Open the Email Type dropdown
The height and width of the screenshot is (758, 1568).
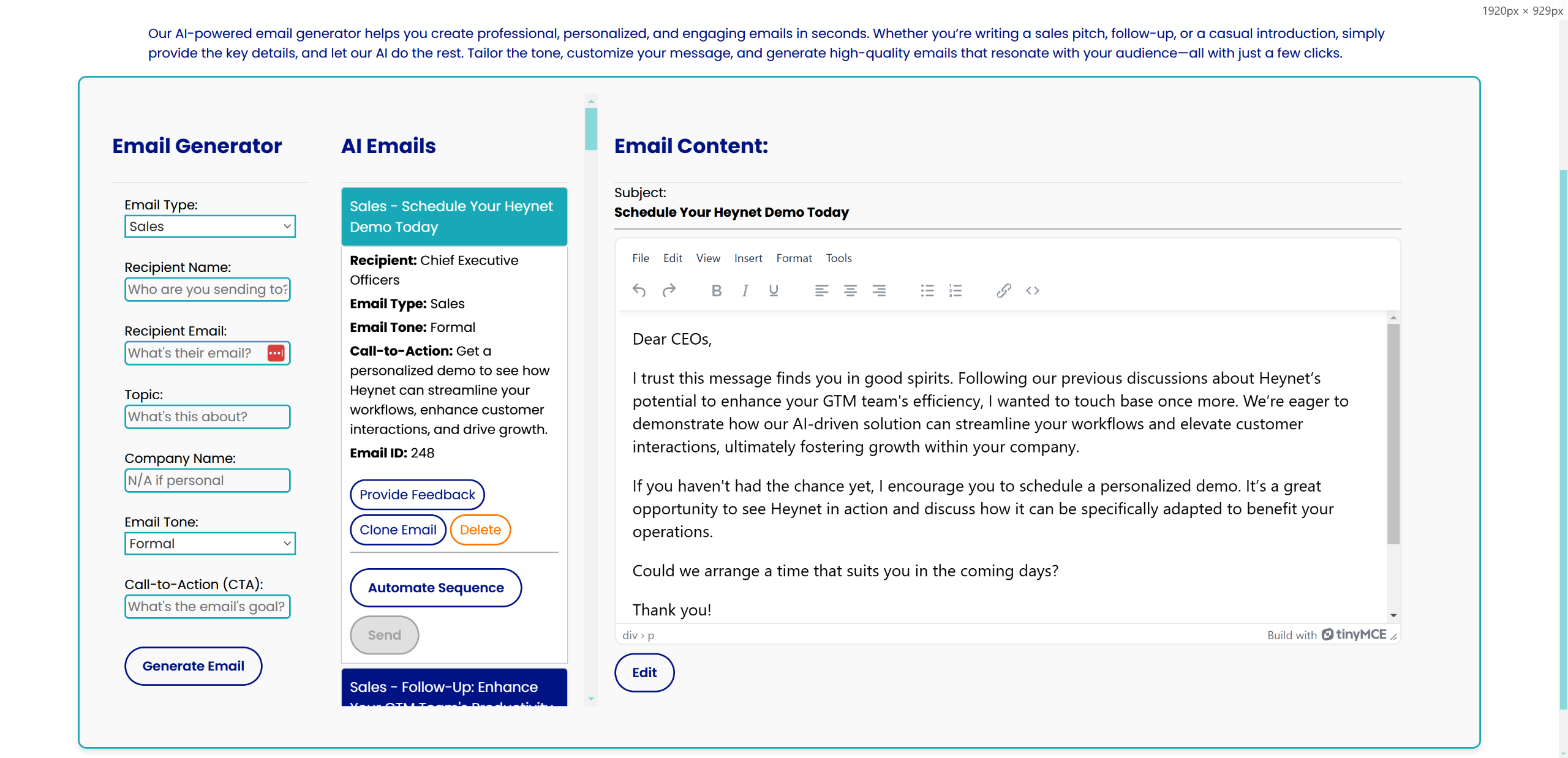(210, 227)
